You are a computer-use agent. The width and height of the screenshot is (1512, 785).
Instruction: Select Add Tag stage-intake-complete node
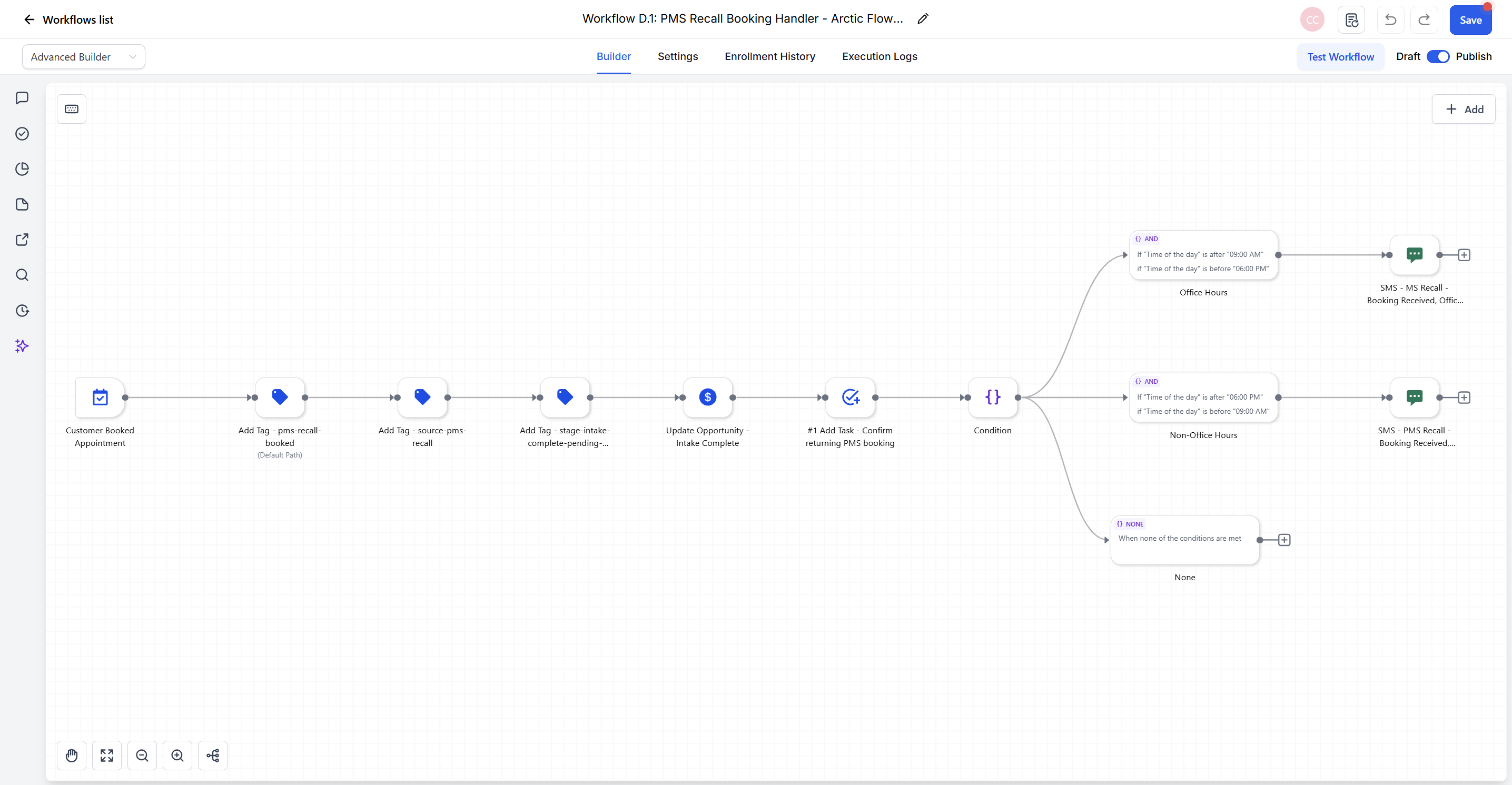[x=565, y=397]
